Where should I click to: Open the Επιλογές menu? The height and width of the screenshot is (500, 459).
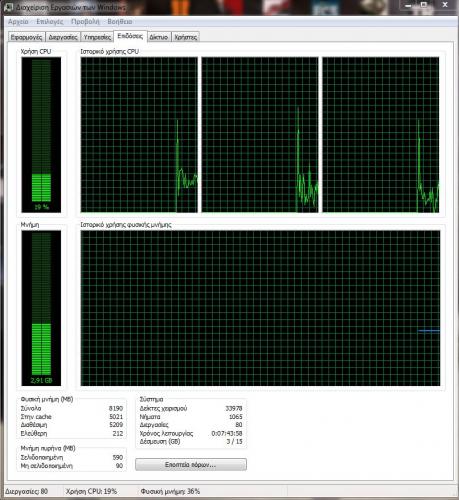point(50,22)
